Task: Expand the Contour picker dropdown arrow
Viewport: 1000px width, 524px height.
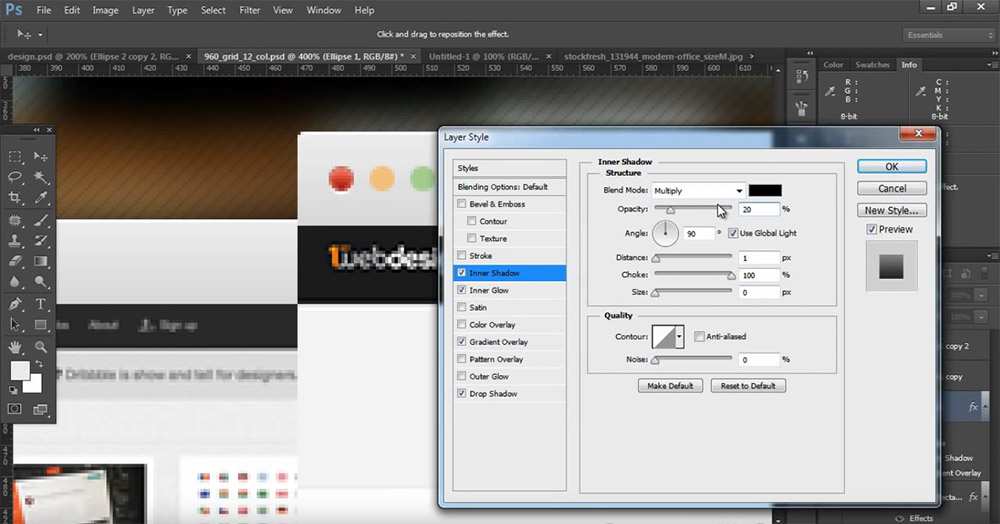Action: pyautogui.click(x=680, y=337)
